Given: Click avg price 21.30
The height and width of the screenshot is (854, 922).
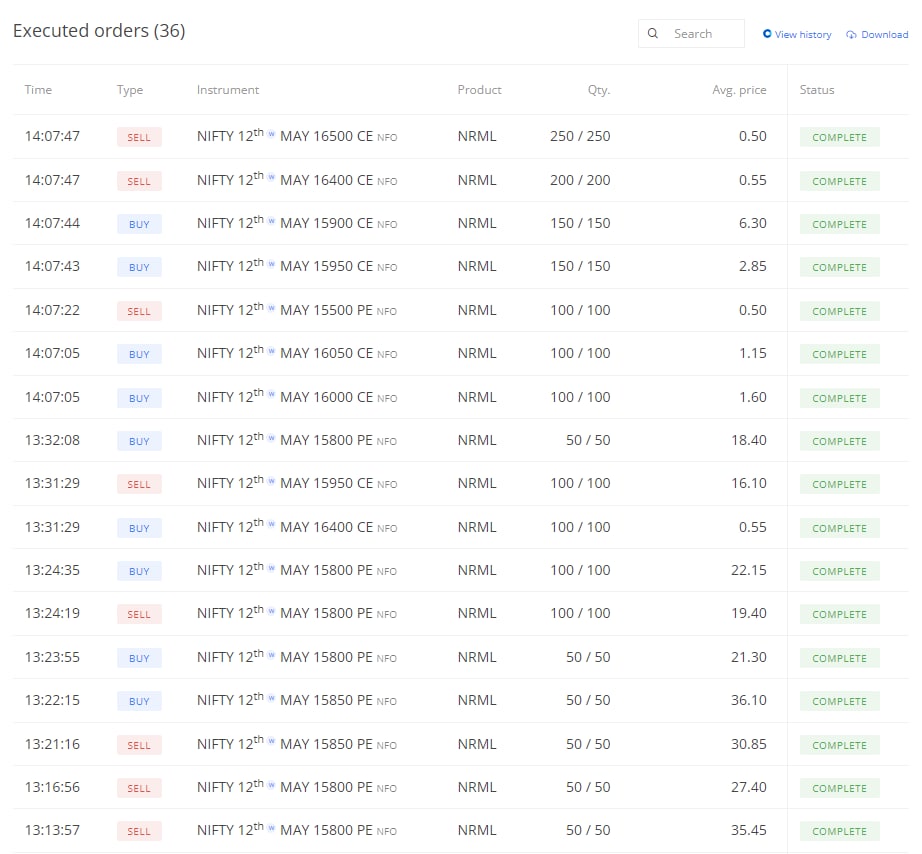Looking at the screenshot, I should 749,657.
